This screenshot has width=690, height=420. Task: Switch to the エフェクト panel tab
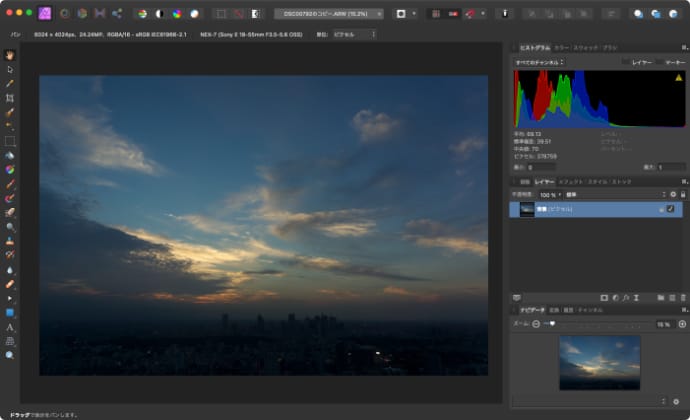tap(570, 181)
